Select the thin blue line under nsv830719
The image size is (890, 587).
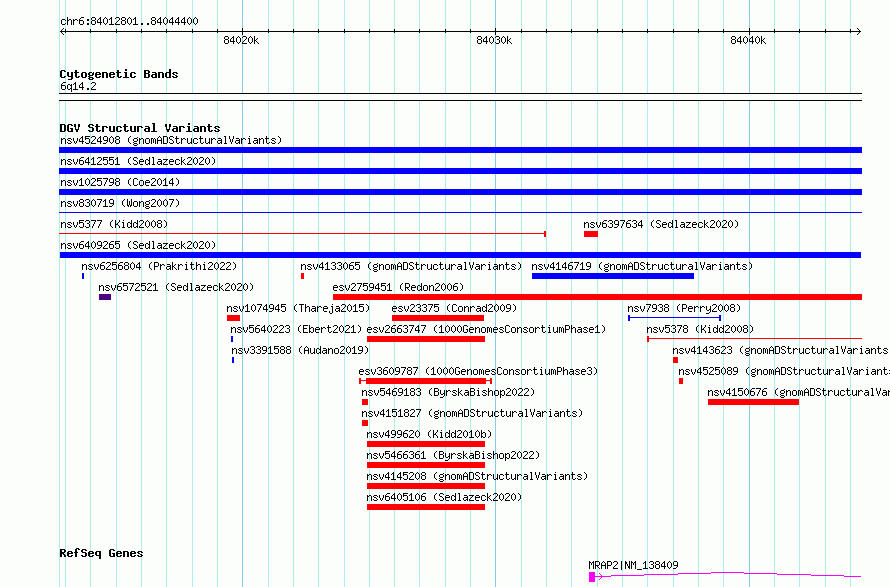click(x=460, y=213)
